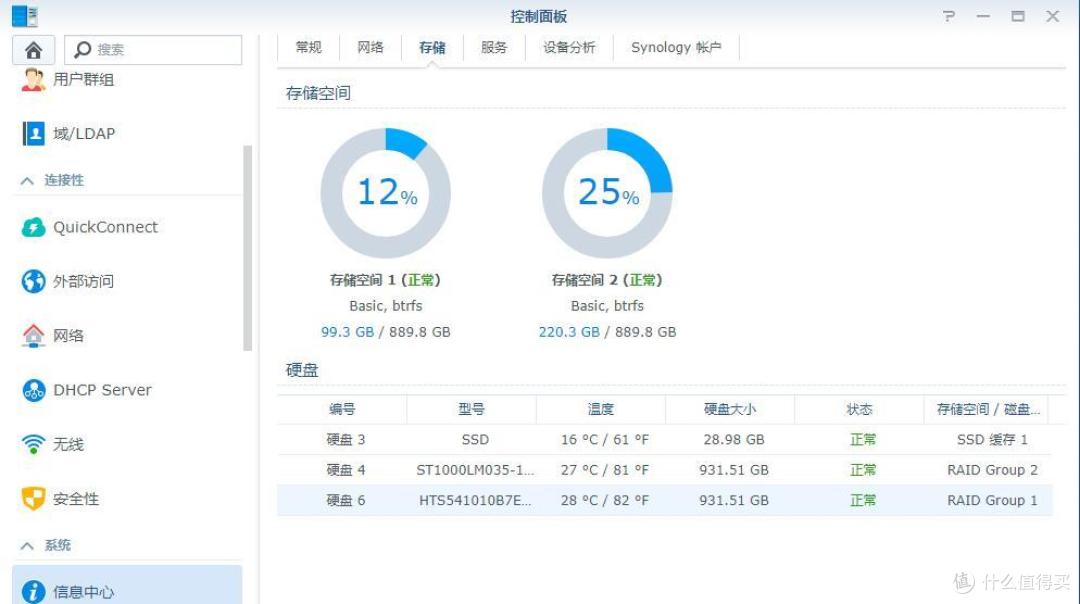Click the RAID Group 2 cell
Viewport: 1080px width, 604px height.
[x=992, y=470]
